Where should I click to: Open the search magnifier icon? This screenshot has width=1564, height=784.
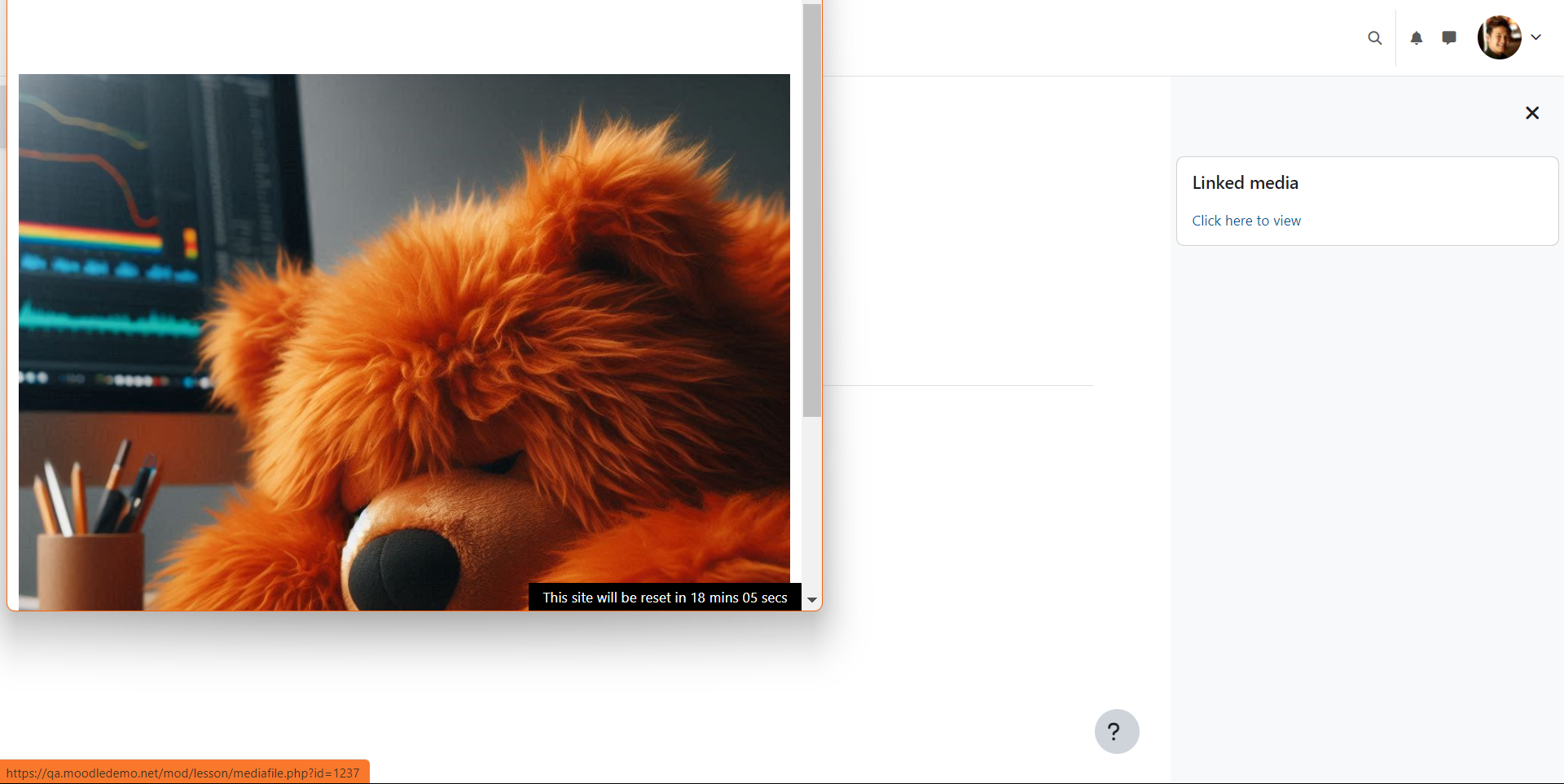[x=1374, y=37]
